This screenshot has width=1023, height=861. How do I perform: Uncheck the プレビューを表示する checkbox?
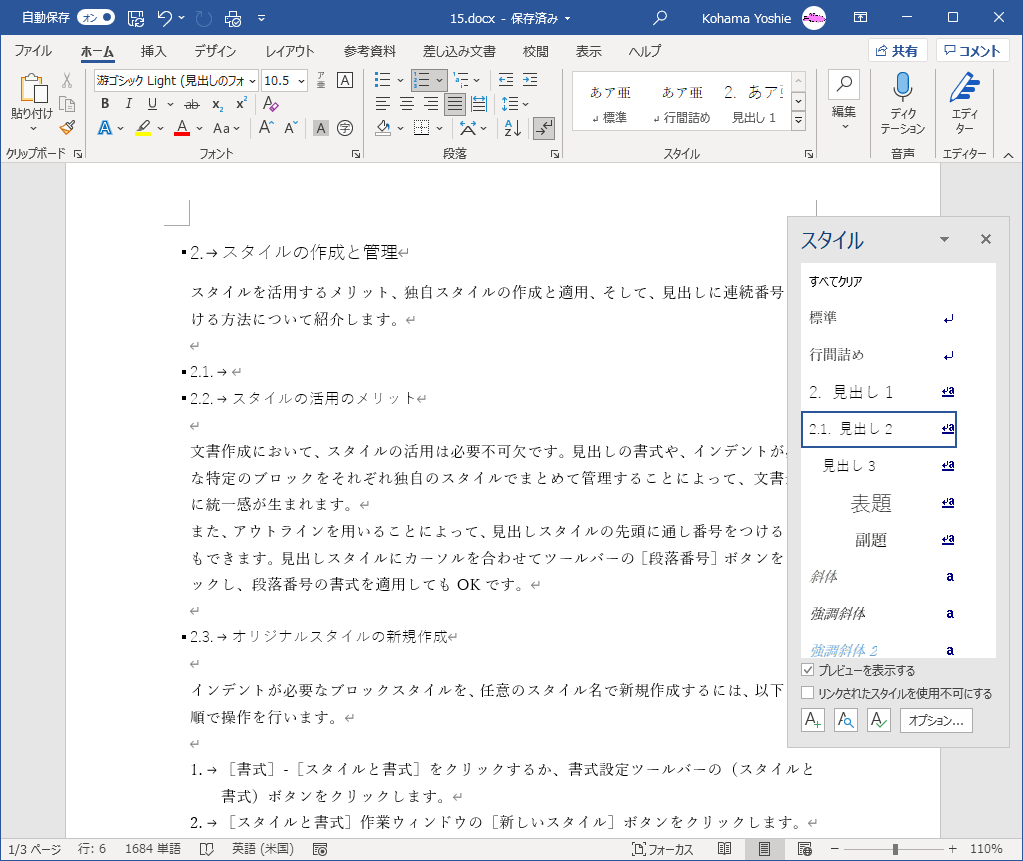(x=808, y=670)
